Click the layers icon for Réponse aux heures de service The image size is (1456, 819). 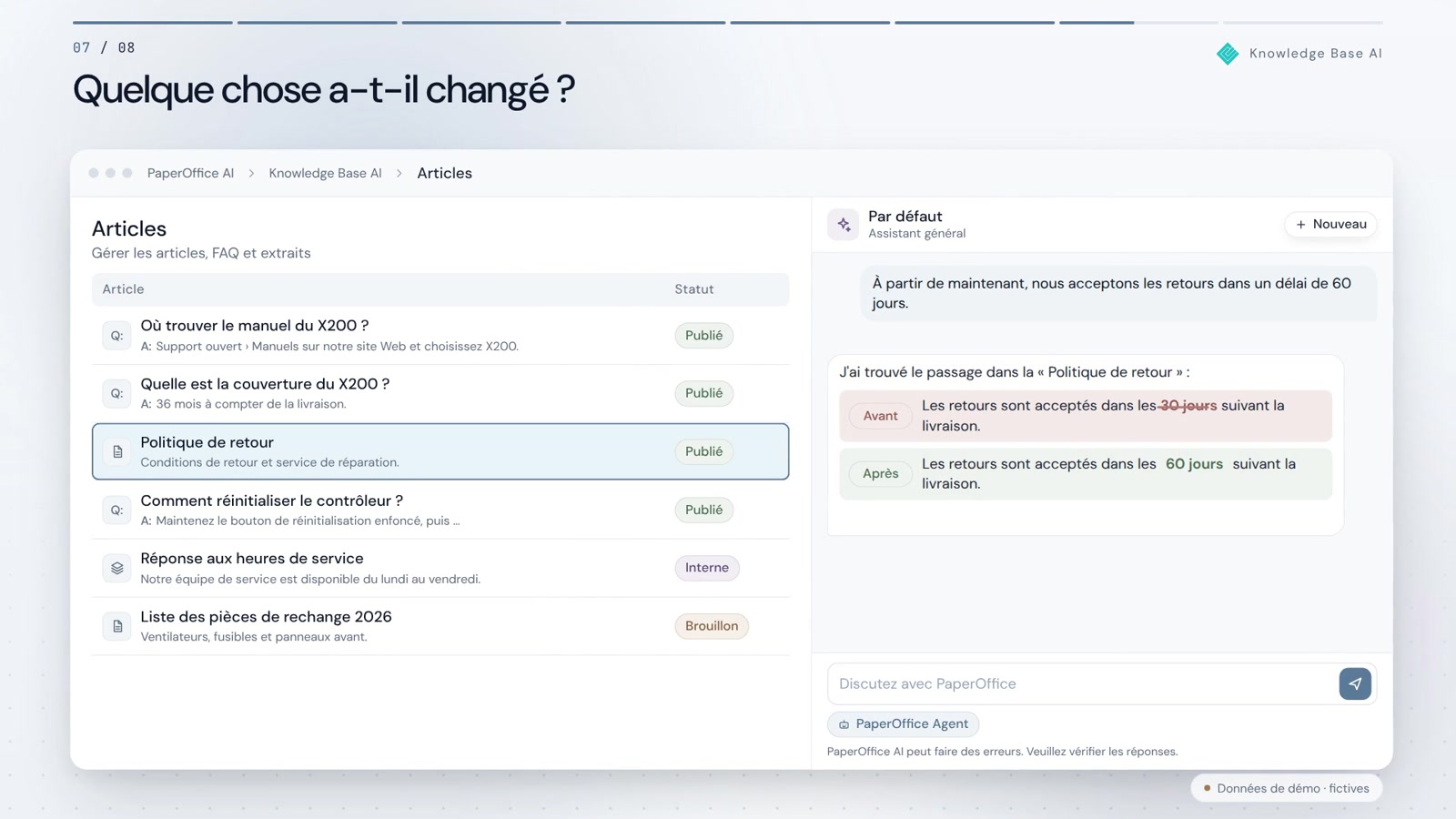(x=116, y=568)
